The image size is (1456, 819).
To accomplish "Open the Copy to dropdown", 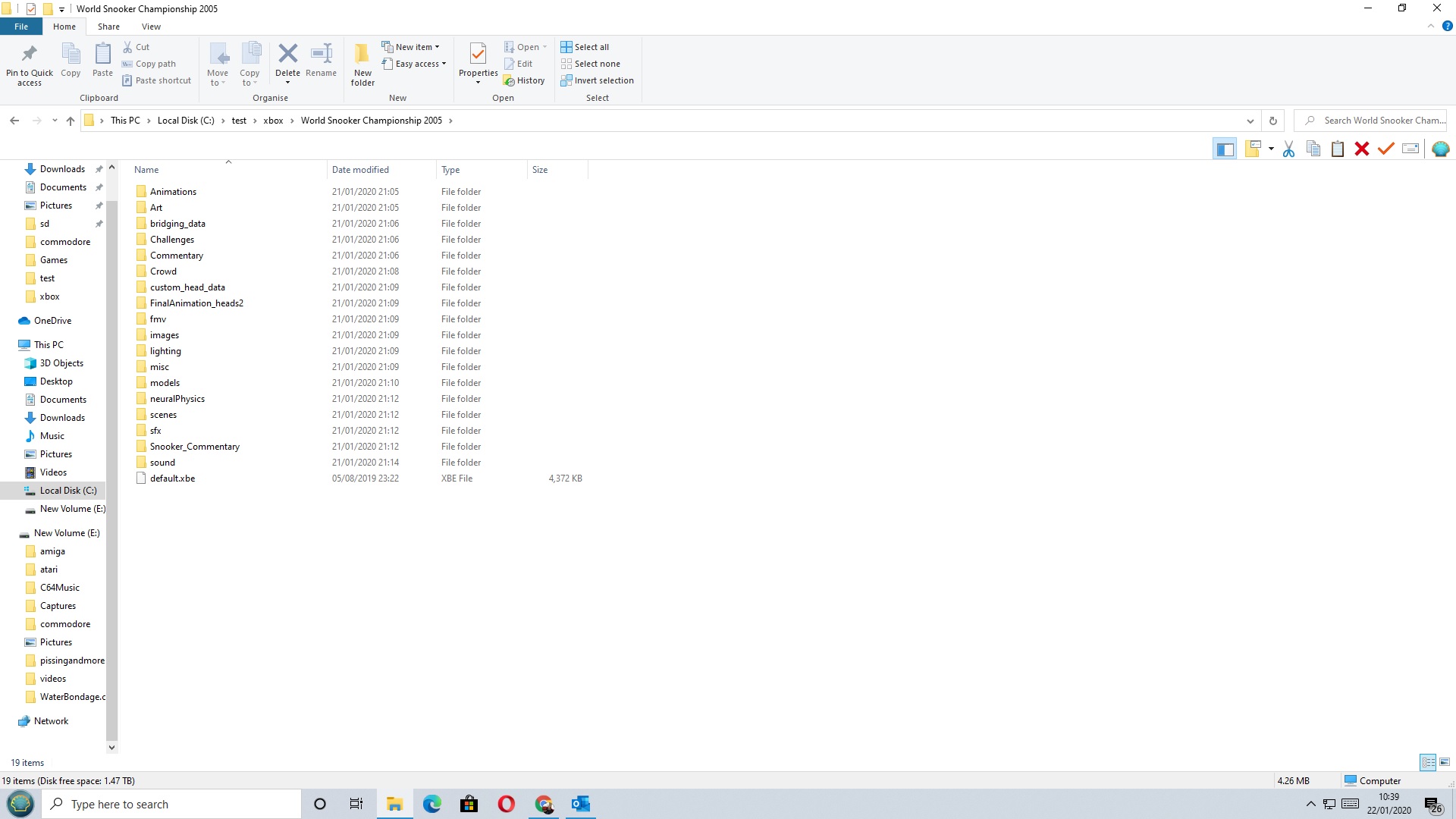I will (x=249, y=64).
